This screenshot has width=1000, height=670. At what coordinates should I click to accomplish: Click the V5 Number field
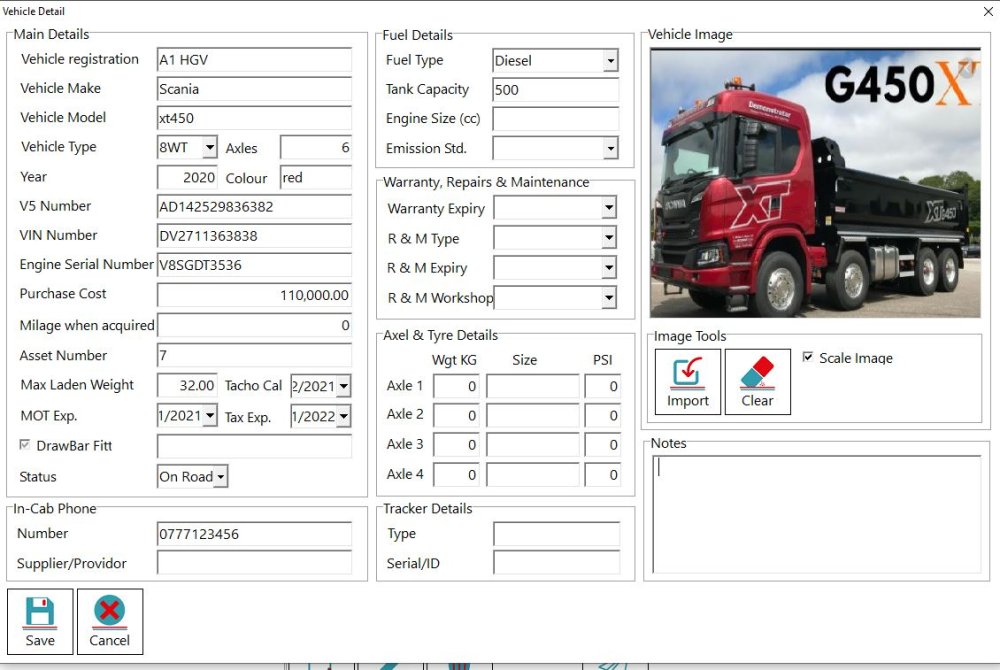254,207
